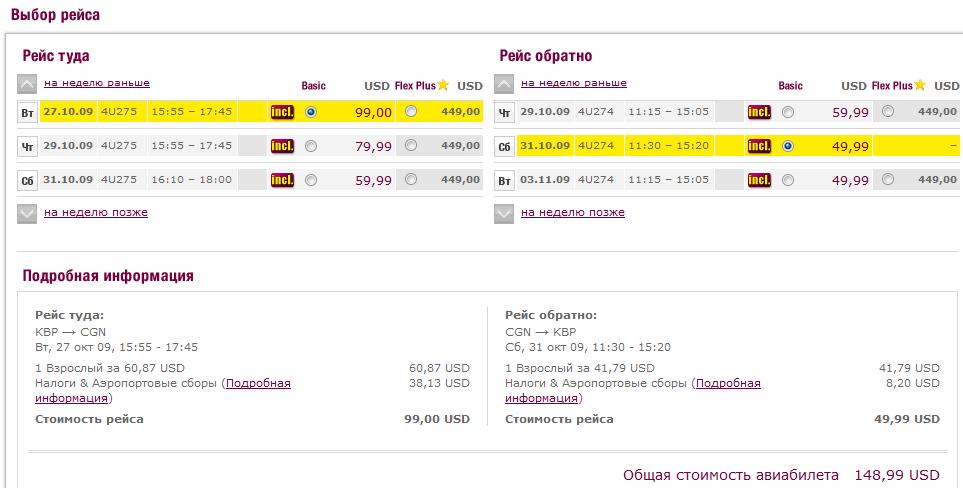Click the up arrow icon in outbound flights
Viewport: 963px width, 488px height.
pyautogui.click(x=27, y=84)
